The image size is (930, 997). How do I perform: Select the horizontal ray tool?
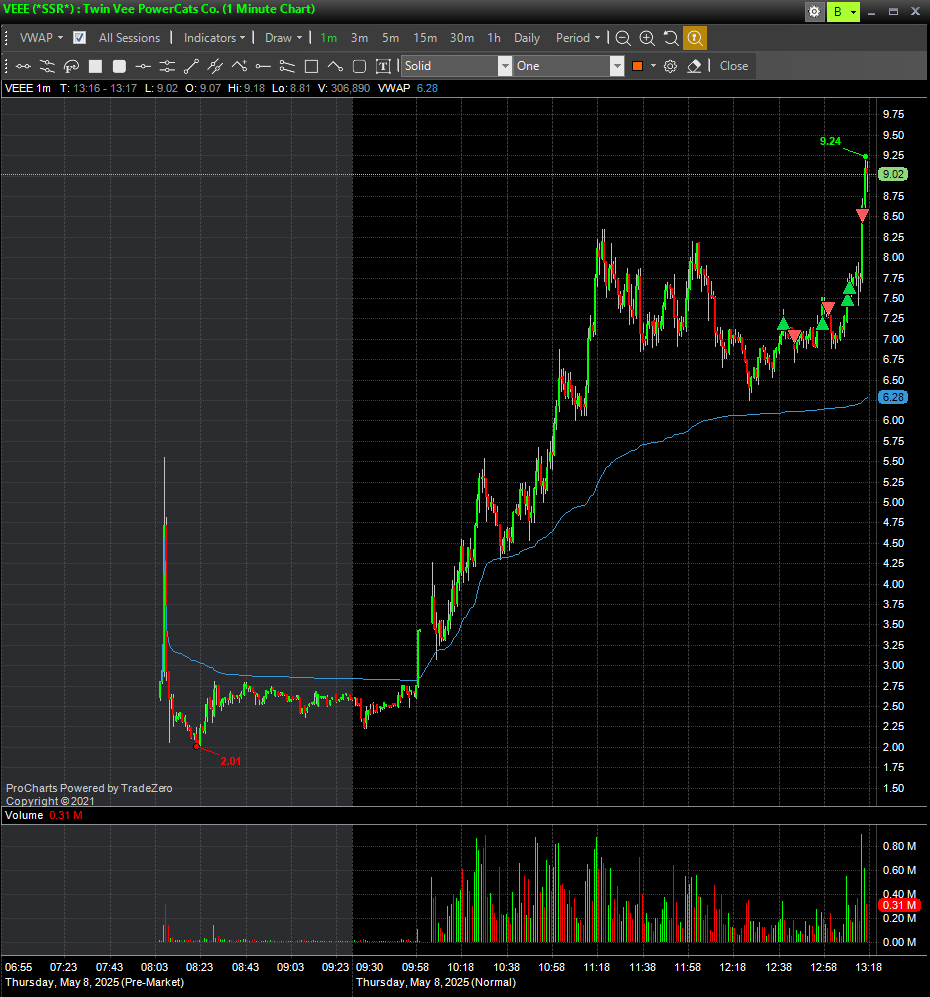pyautogui.click(x=263, y=66)
